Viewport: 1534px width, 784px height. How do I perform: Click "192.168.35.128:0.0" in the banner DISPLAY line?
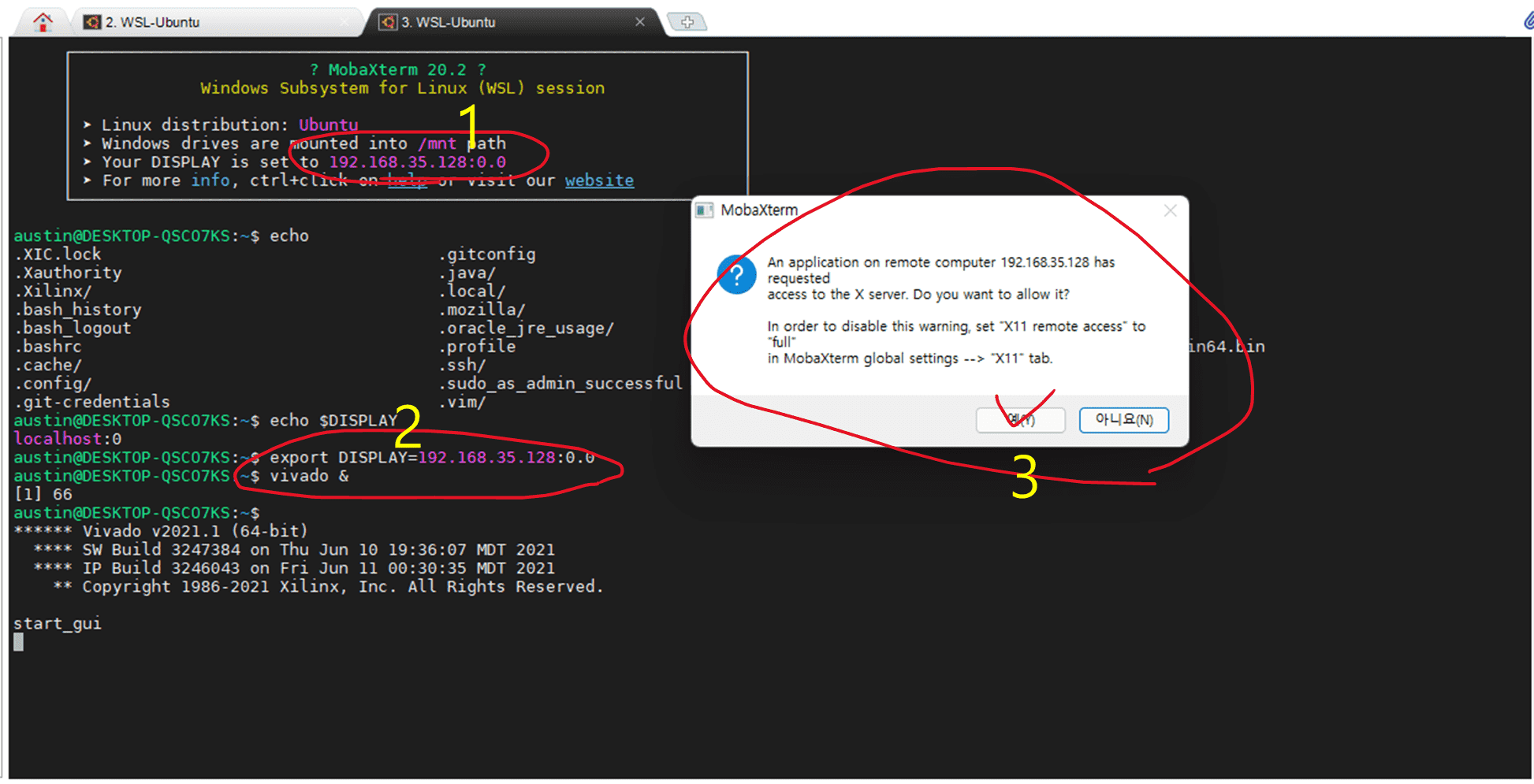pyautogui.click(x=417, y=162)
